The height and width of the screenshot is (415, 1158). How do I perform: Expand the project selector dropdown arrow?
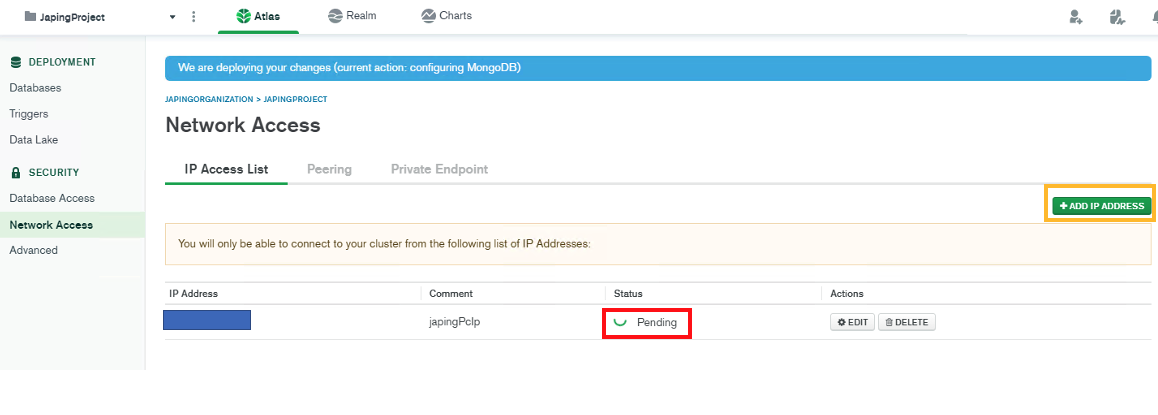[x=173, y=17]
